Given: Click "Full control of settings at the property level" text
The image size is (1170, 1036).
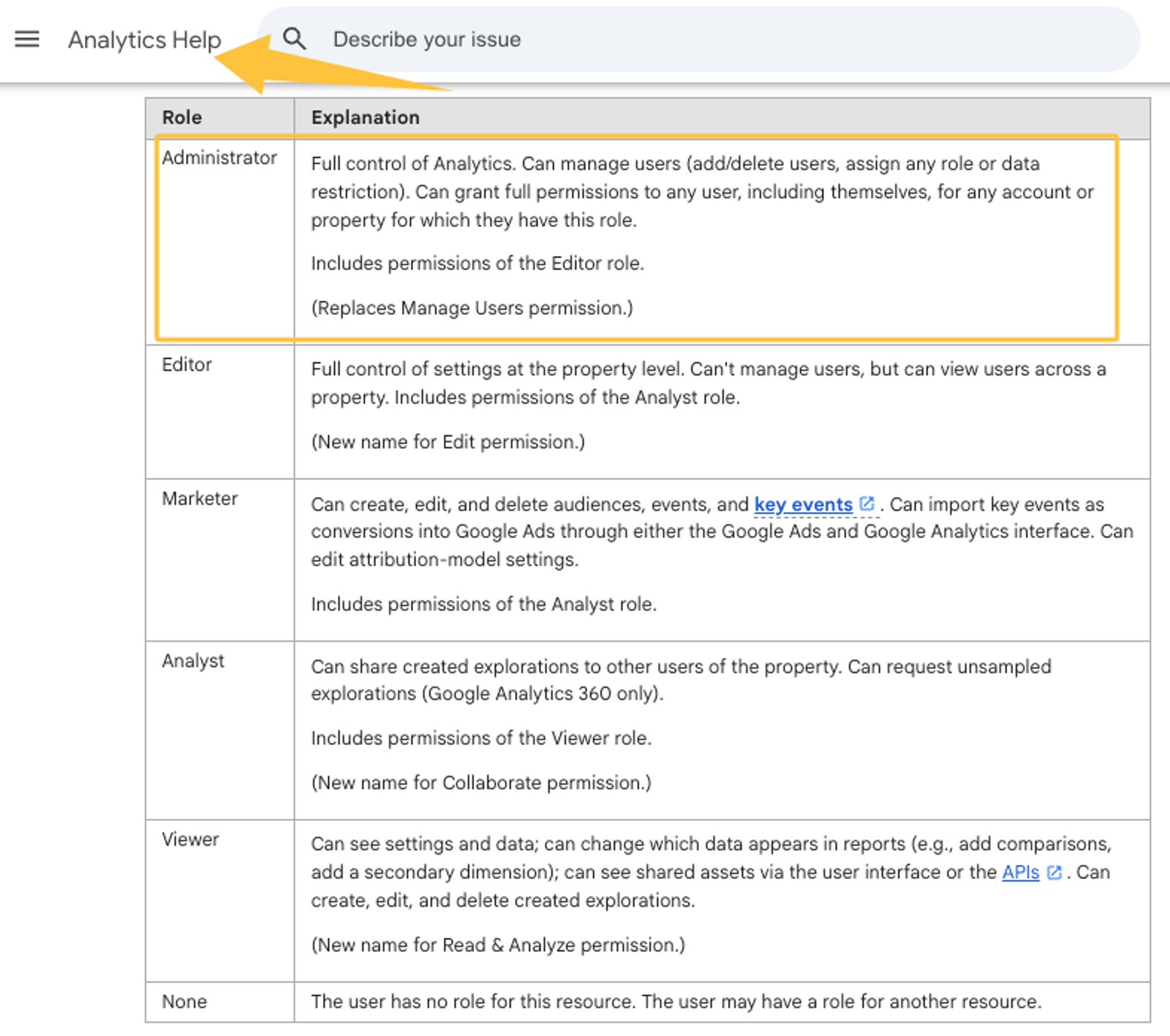Looking at the screenshot, I should 498,369.
